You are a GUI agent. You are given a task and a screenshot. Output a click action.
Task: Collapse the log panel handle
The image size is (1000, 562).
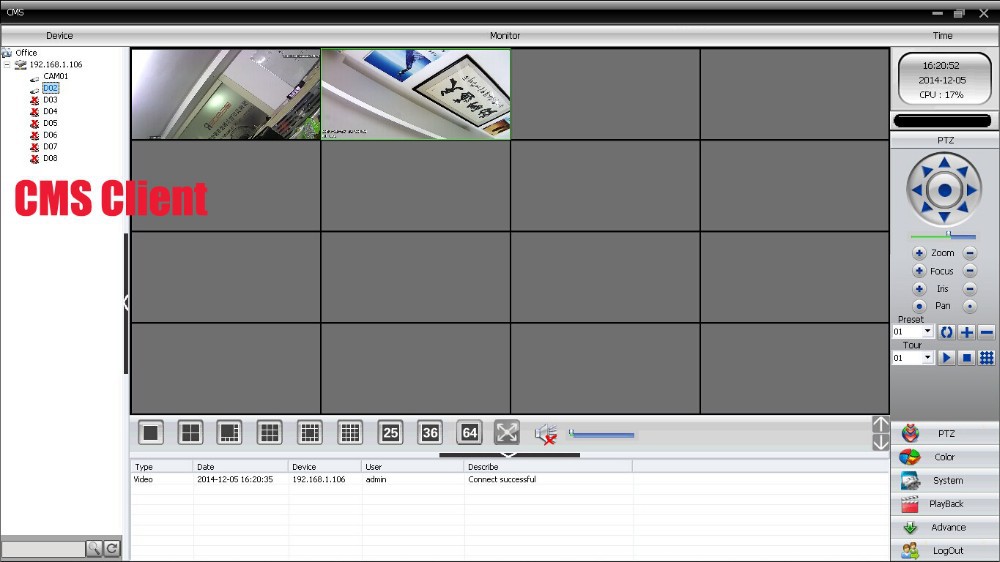click(509, 455)
